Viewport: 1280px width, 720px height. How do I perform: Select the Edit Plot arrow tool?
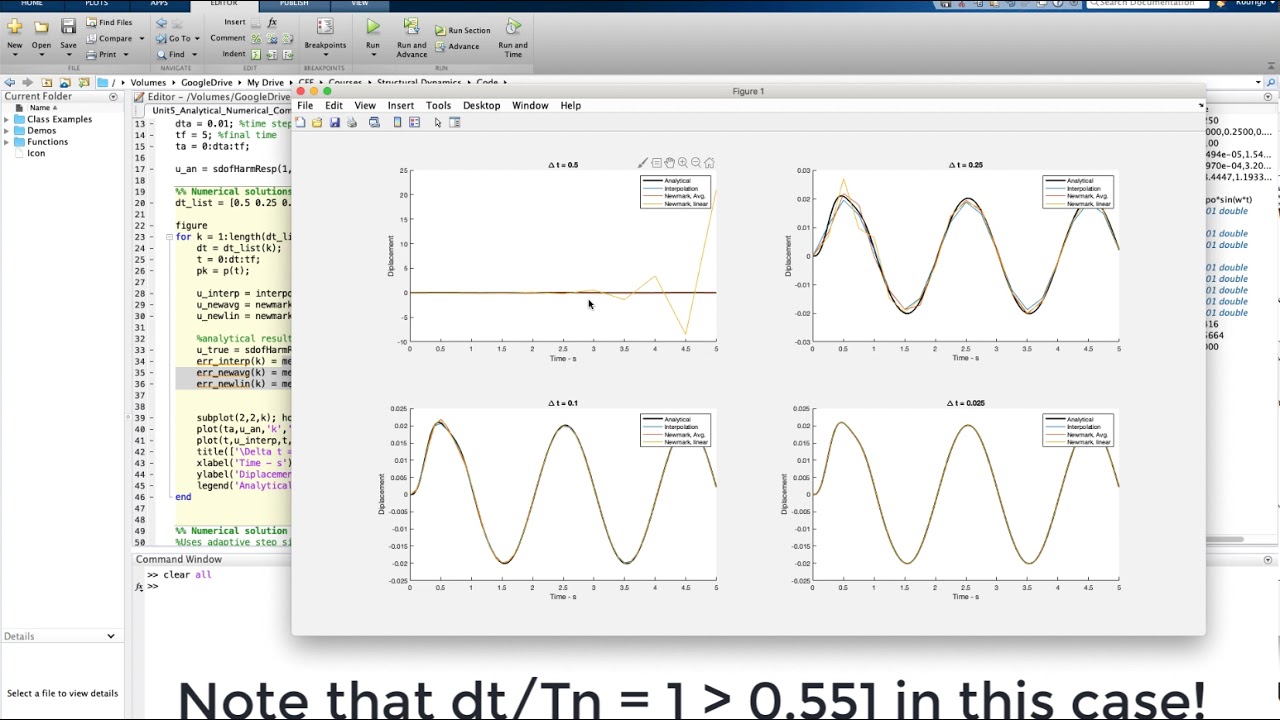438,122
